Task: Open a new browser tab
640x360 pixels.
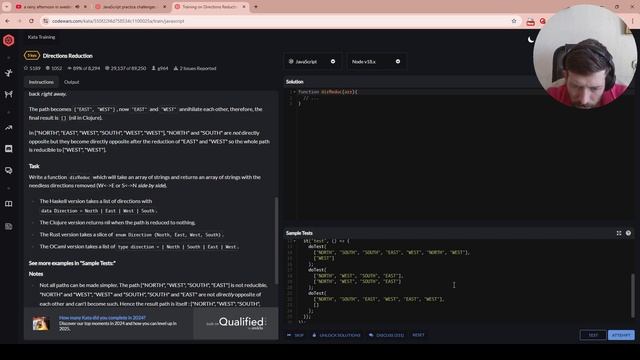Action: [256, 7]
